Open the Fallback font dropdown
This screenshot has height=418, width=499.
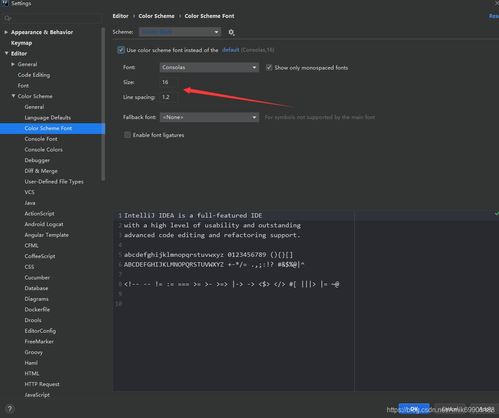209,117
